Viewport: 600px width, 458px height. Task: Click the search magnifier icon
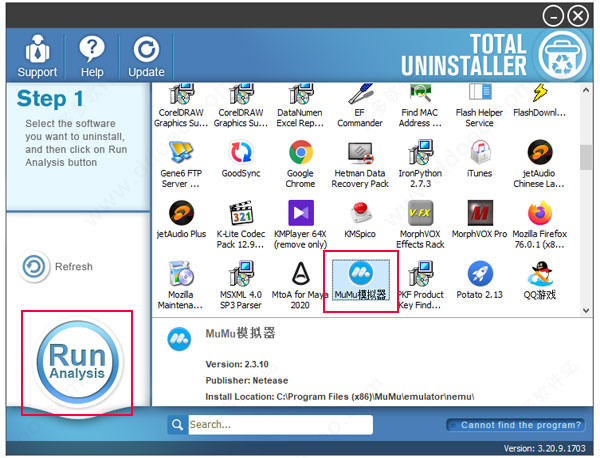tap(177, 425)
